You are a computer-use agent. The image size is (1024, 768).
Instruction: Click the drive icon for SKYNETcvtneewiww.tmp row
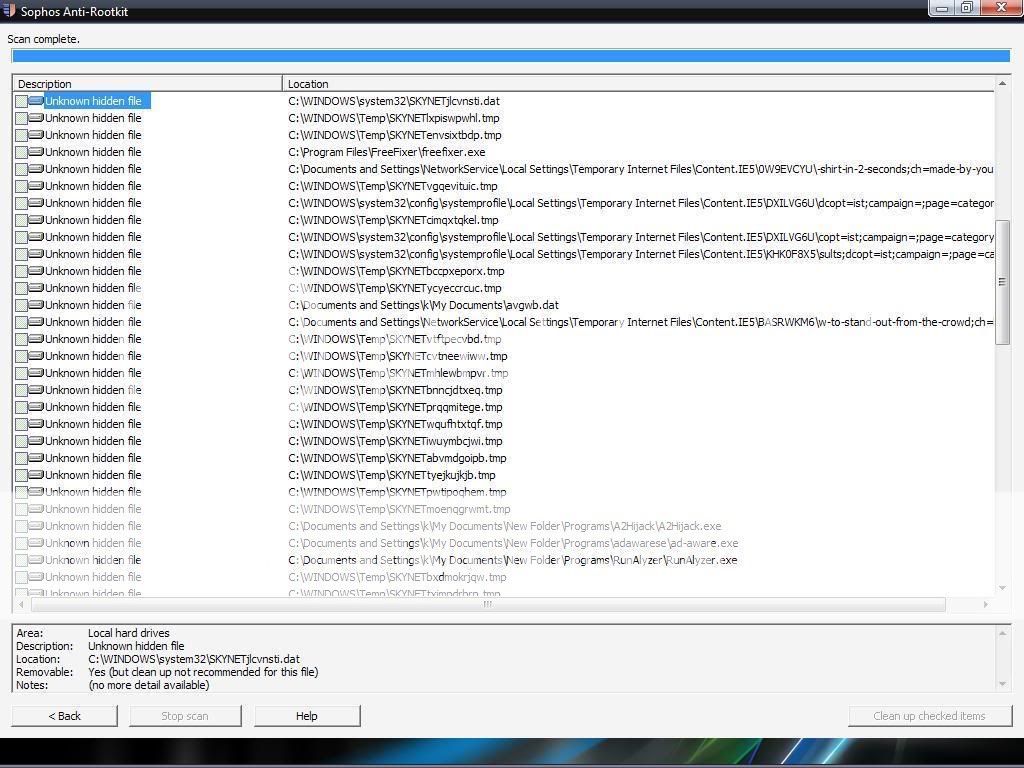36,355
